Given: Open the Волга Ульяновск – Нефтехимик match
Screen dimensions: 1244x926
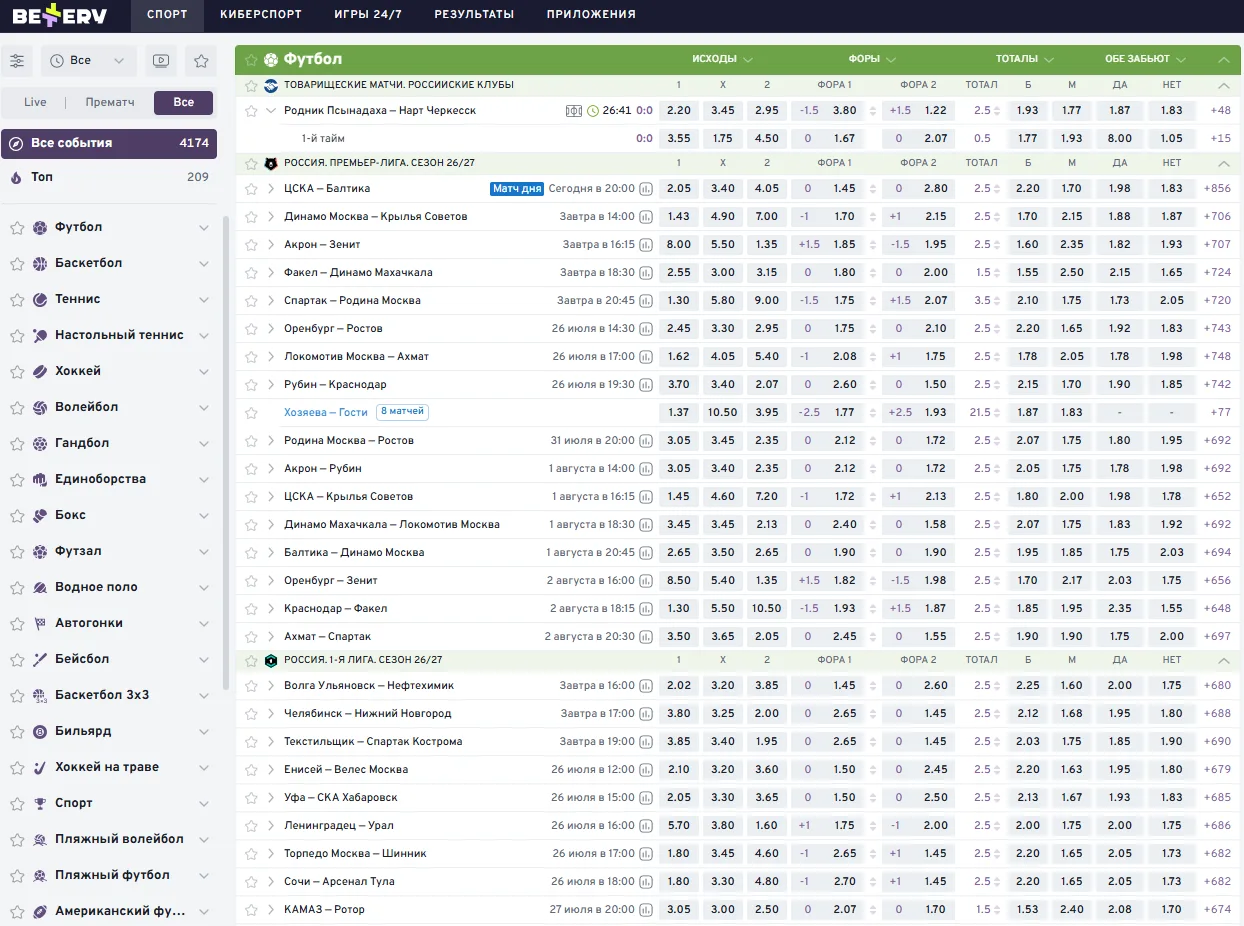Looking at the screenshot, I should pyautogui.click(x=369, y=685).
